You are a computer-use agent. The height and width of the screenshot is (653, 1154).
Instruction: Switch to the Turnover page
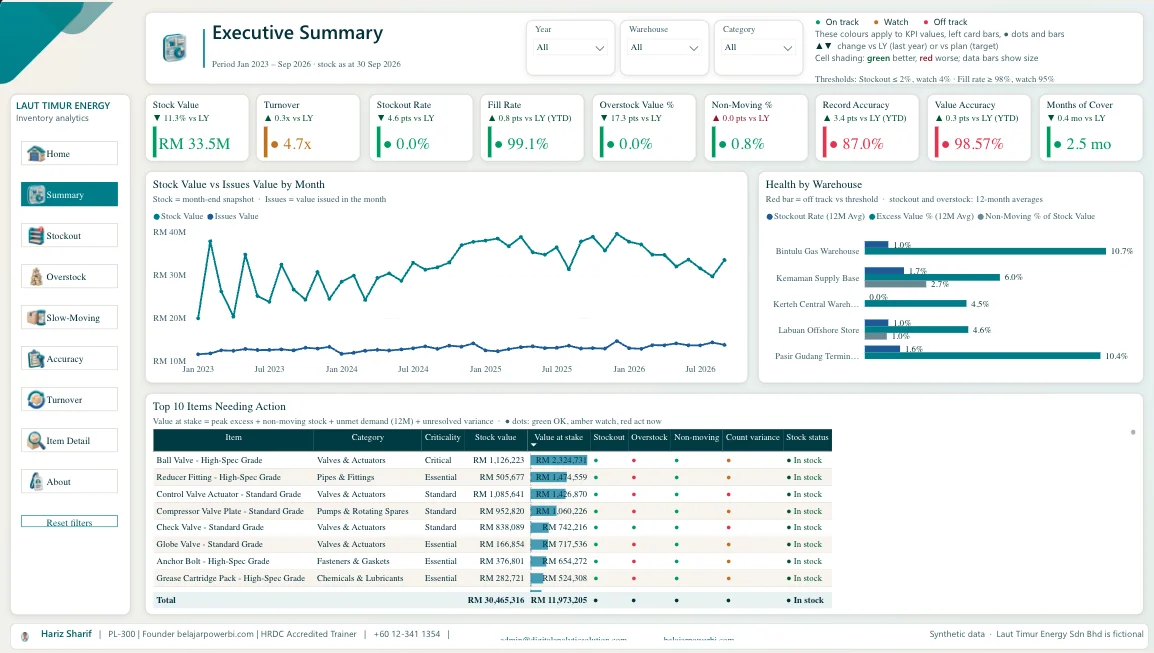69,400
